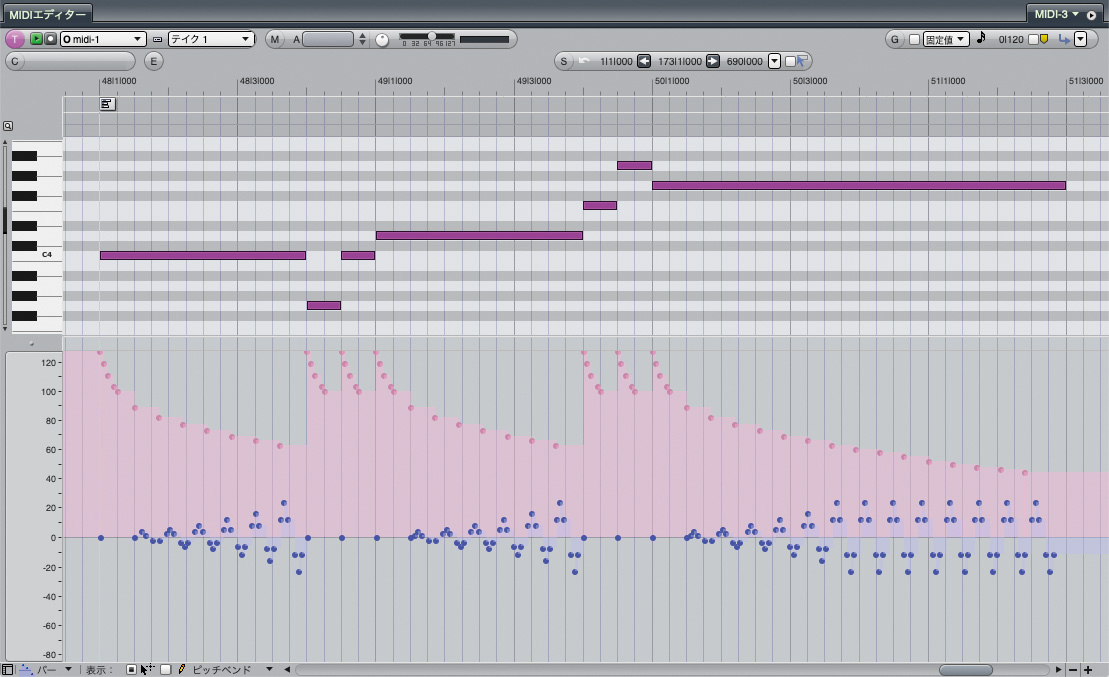
Task: Toggle the checkbox beside 固定値
Action: [x=914, y=40]
